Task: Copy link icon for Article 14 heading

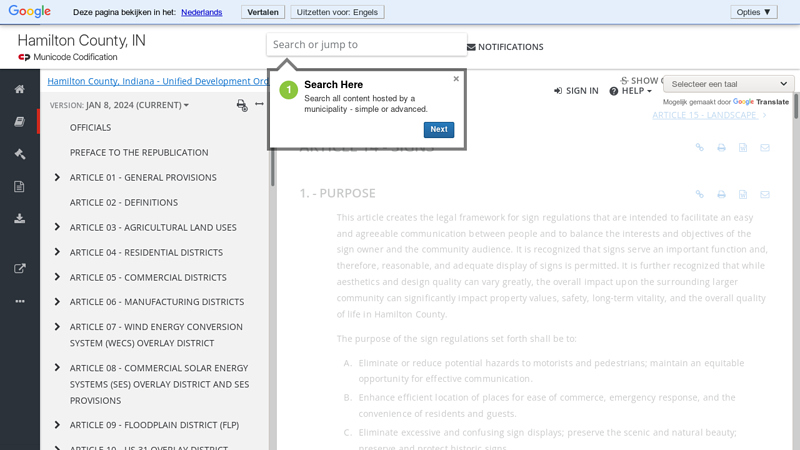Action: click(x=699, y=147)
